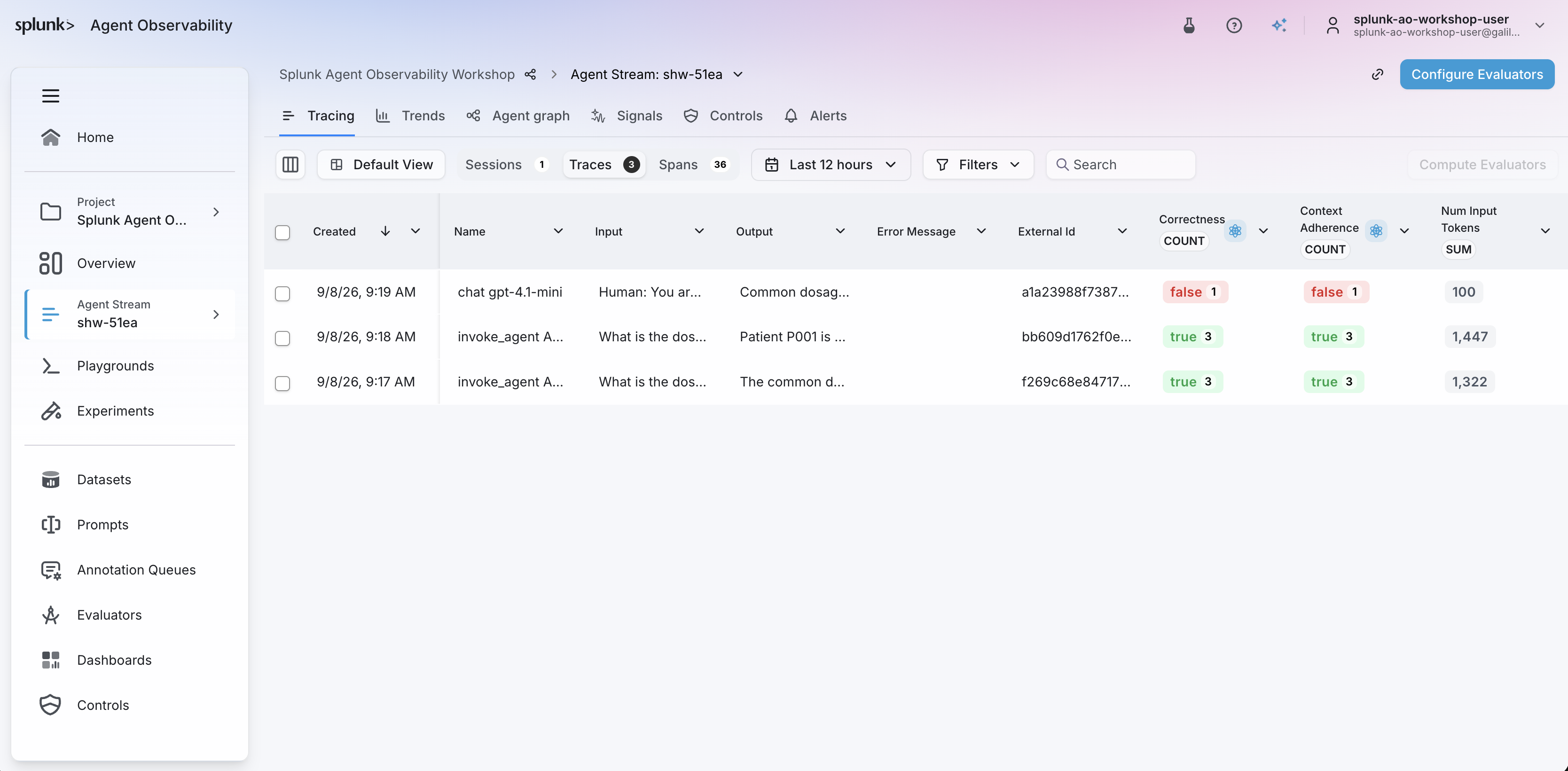This screenshot has width=1568, height=771.
Task: Click into the Search field
Action: point(1121,165)
